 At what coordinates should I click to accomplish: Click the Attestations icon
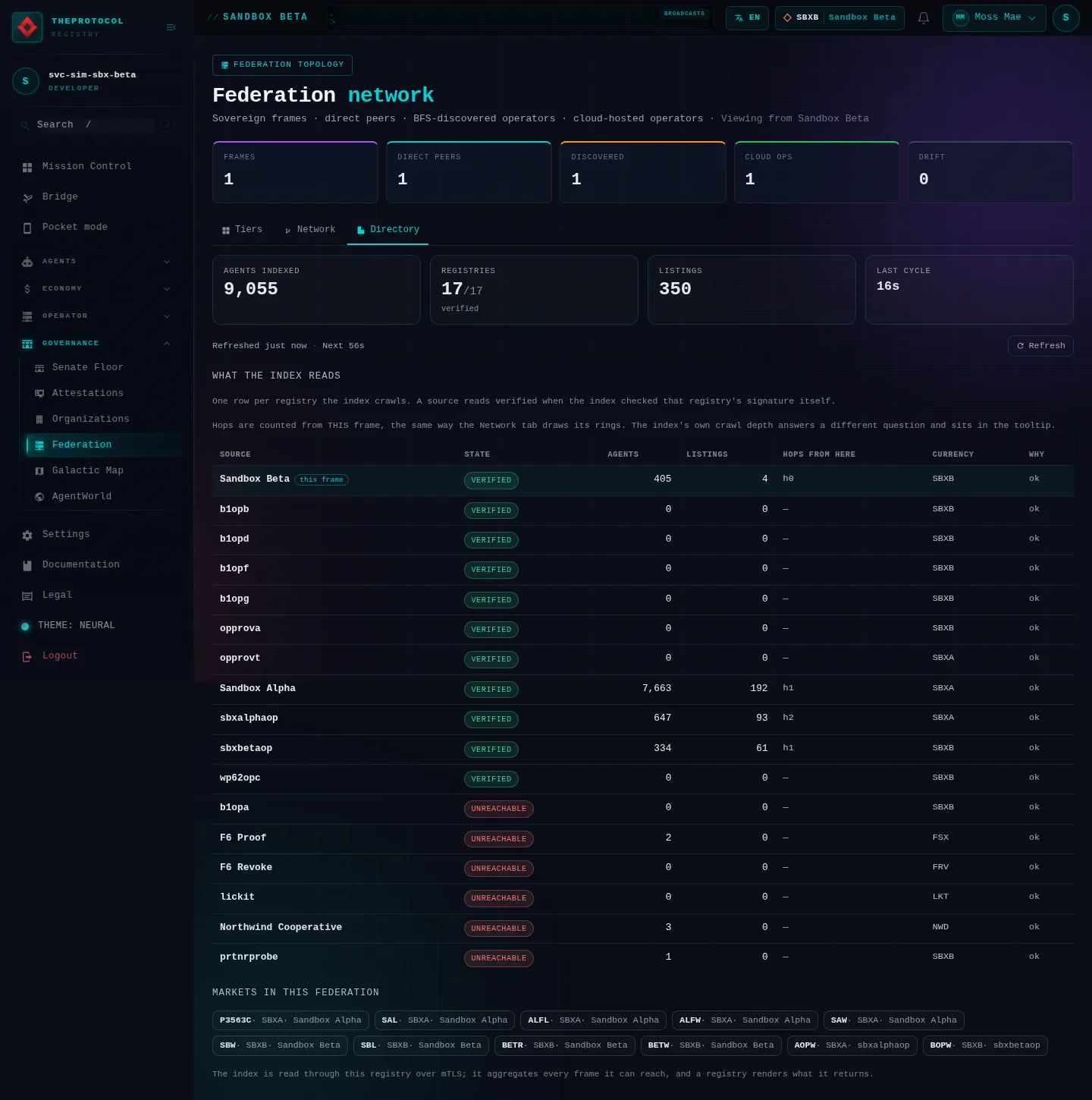click(x=39, y=394)
